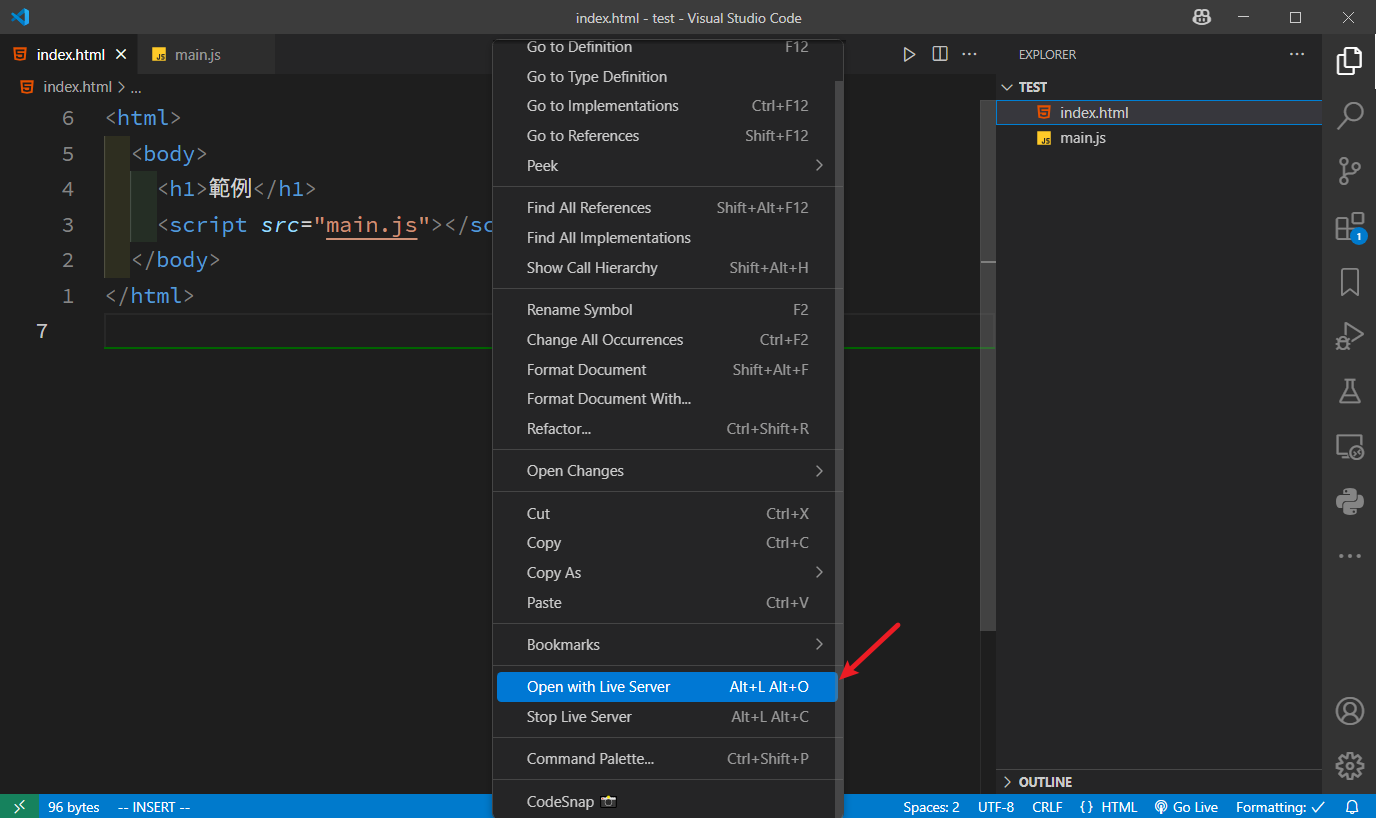Show additional views ellipsis in activity bar

[1349, 556]
